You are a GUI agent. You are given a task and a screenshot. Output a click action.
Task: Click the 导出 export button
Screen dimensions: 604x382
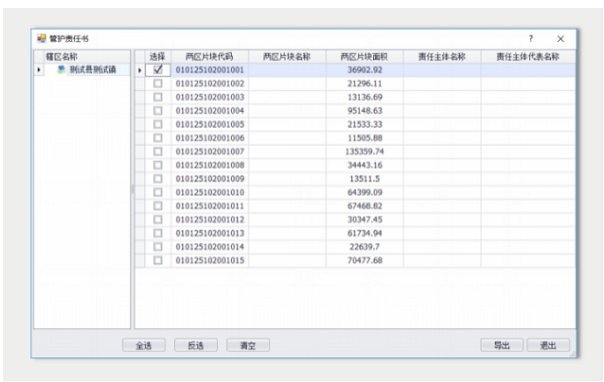tap(502, 345)
